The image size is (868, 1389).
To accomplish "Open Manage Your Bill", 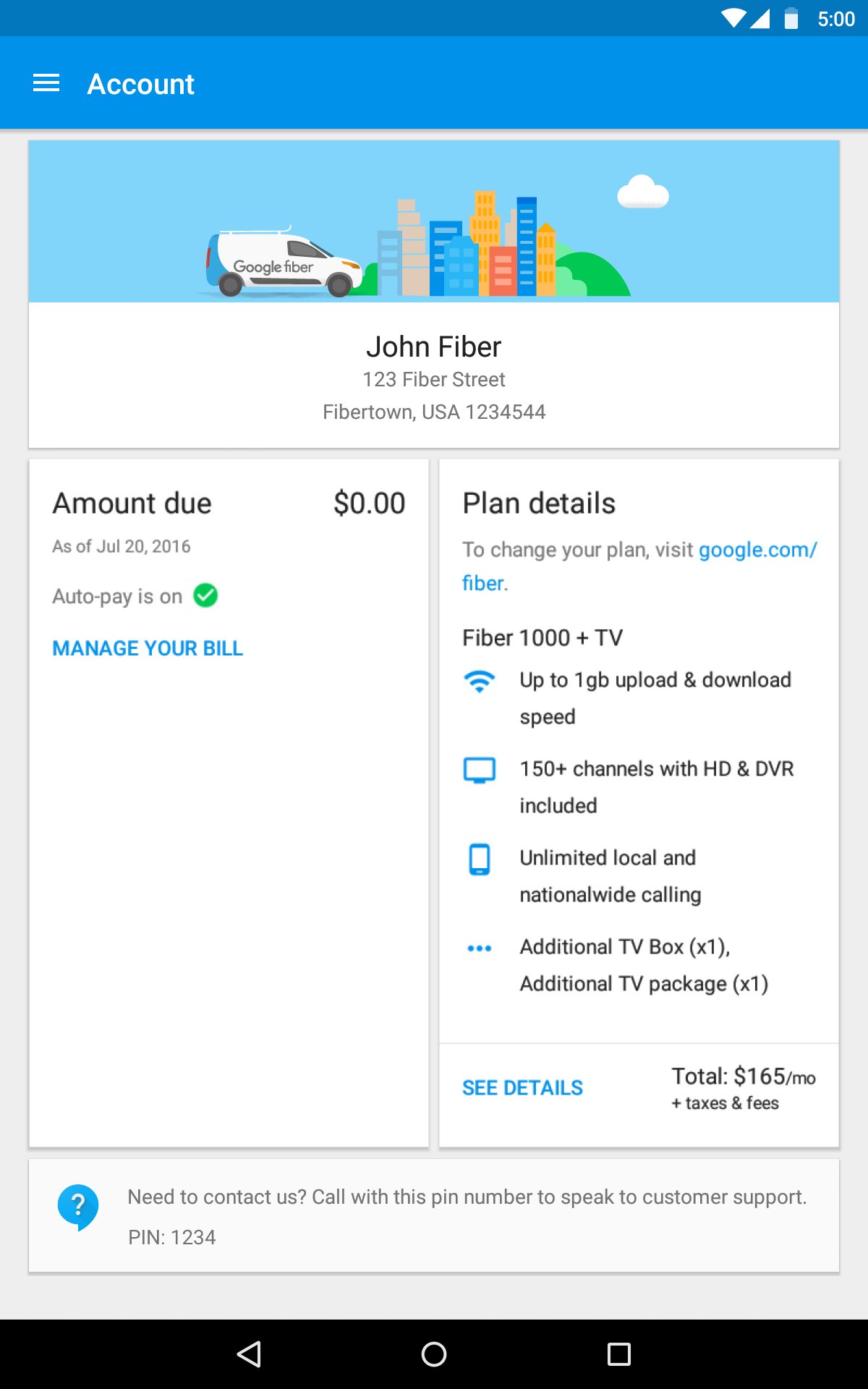I will pos(148,648).
